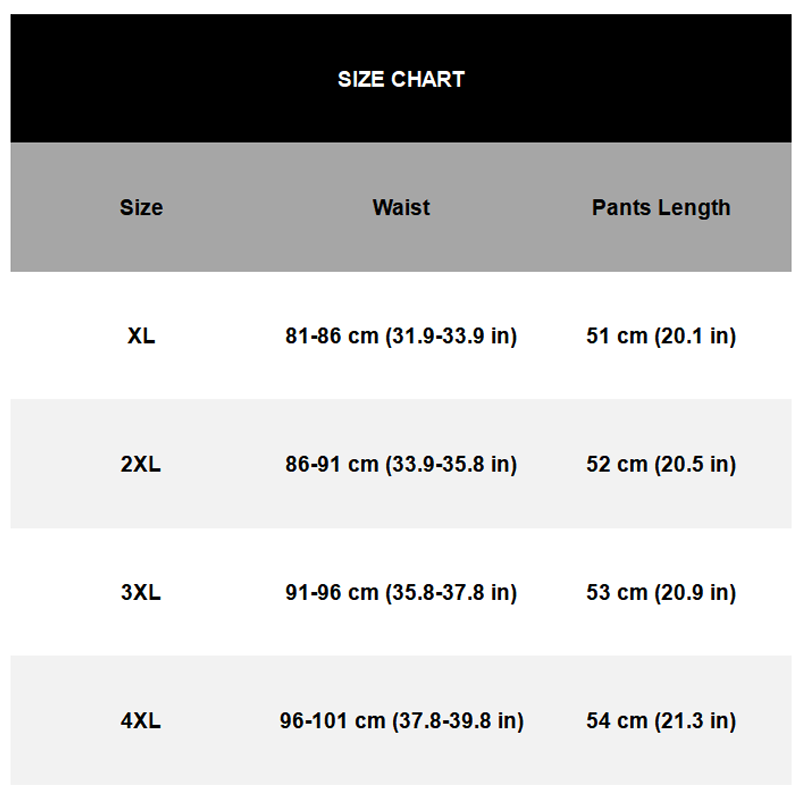Click the 54 cm pants length cell
800x800 pixels.
click(x=661, y=721)
